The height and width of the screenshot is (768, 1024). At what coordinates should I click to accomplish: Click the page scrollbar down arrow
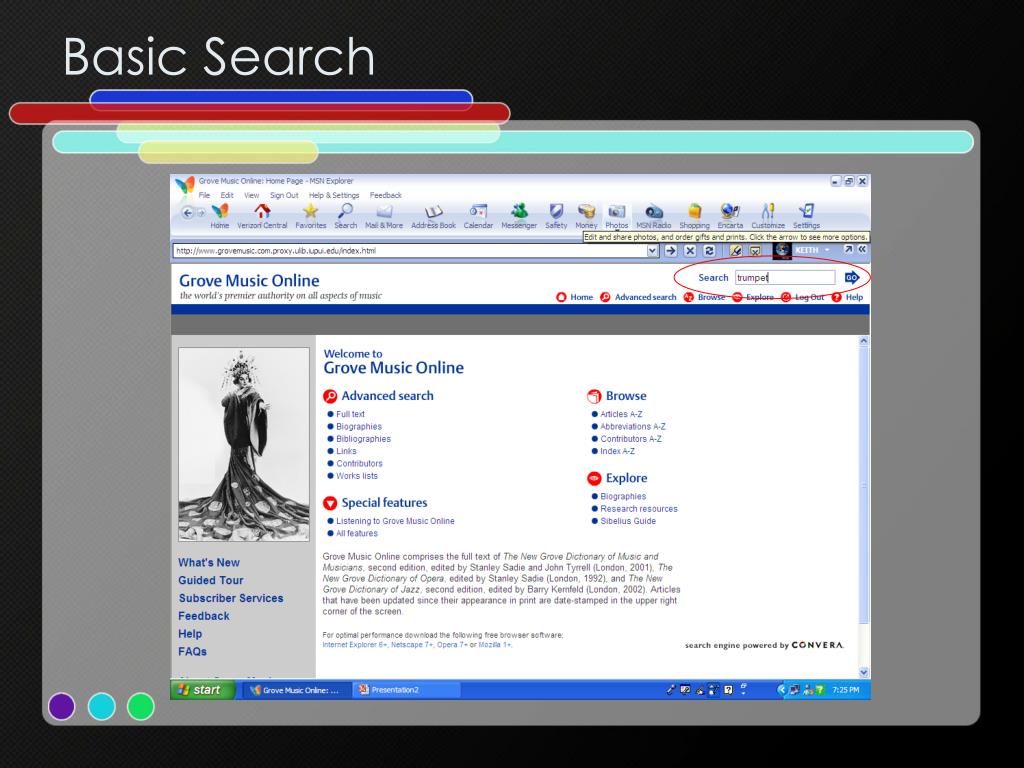tap(863, 672)
